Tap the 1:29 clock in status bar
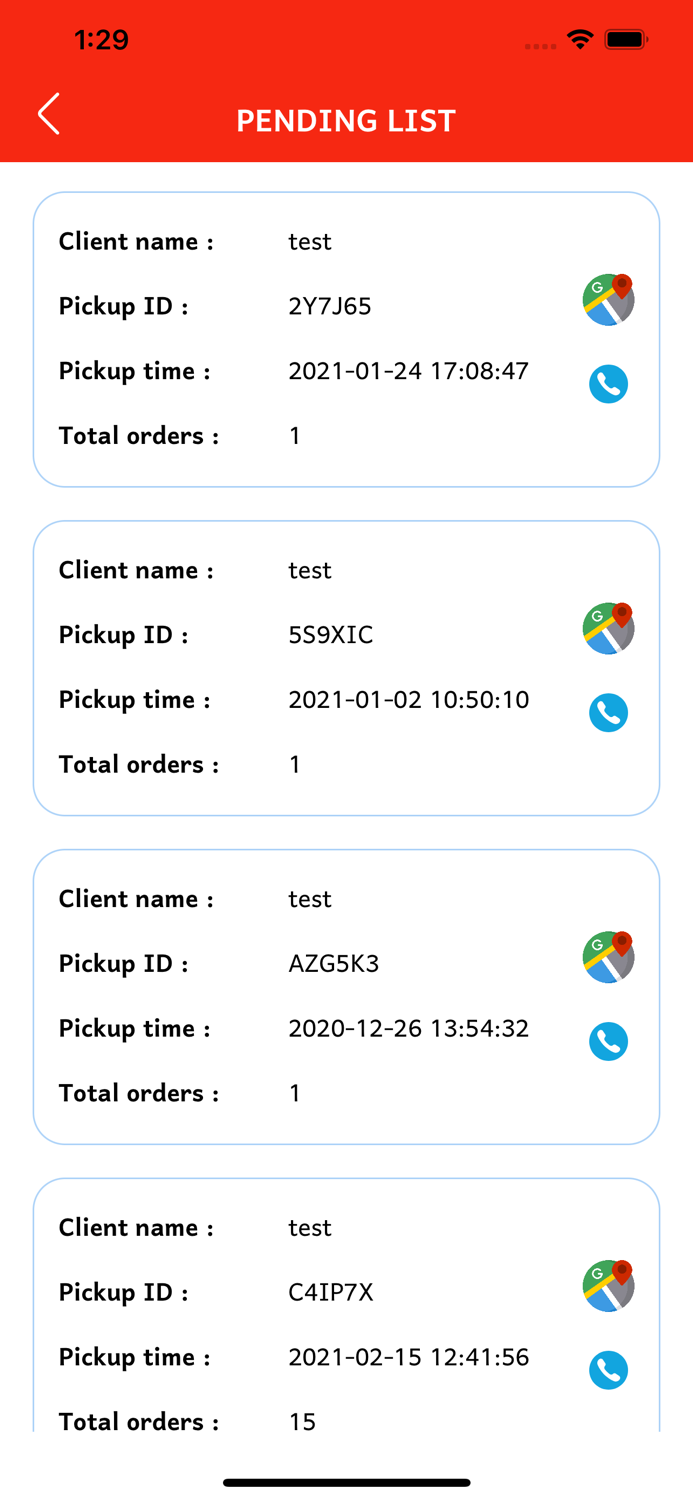The image size is (693, 1500). pyautogui.click(x=101, y=40)
